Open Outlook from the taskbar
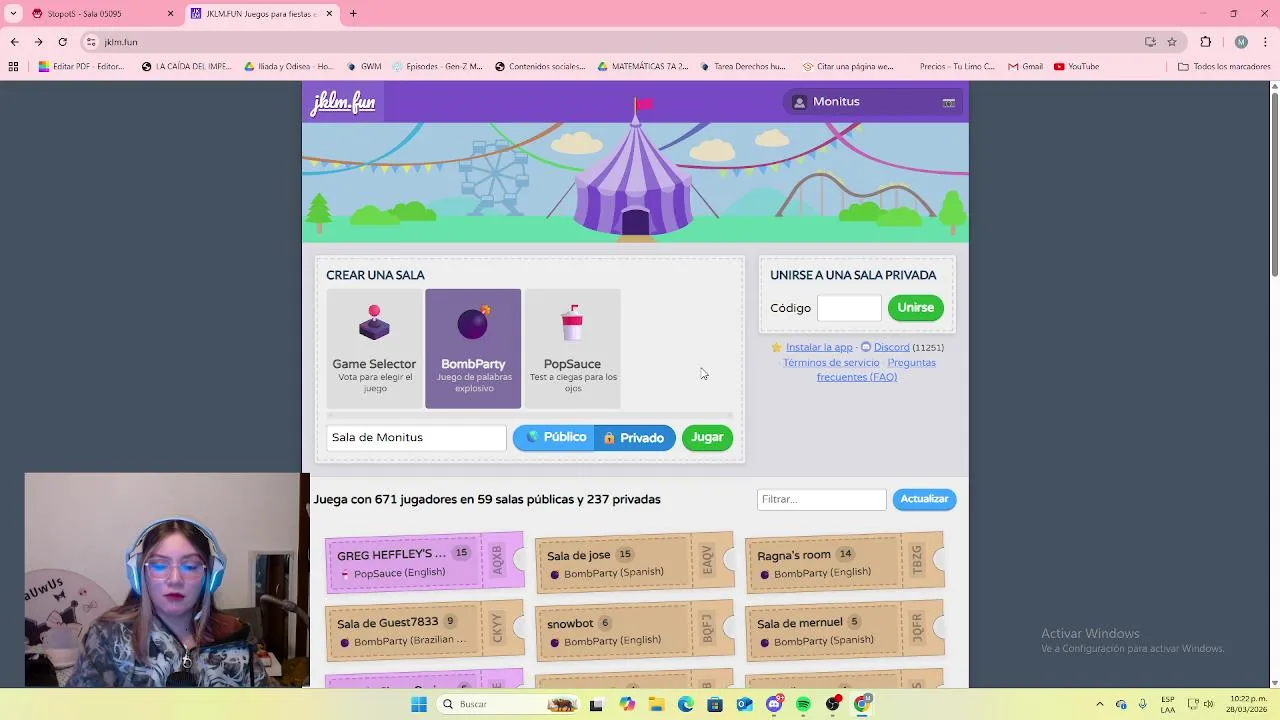Viewport: 1280px width, 720px height. [x=744, y=704]
